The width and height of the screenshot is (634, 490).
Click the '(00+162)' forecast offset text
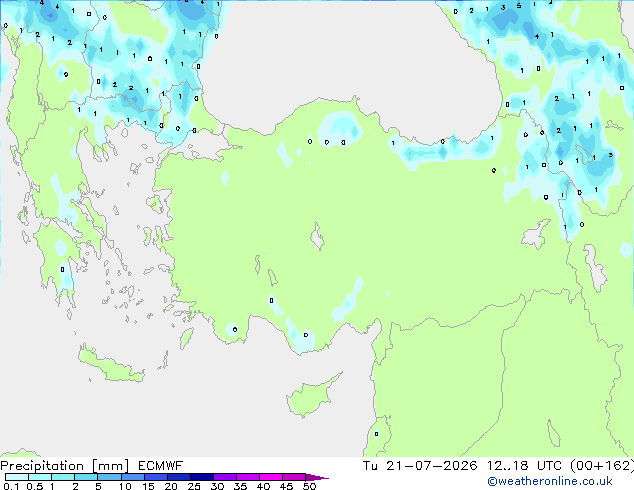click(x=602, y=466)
